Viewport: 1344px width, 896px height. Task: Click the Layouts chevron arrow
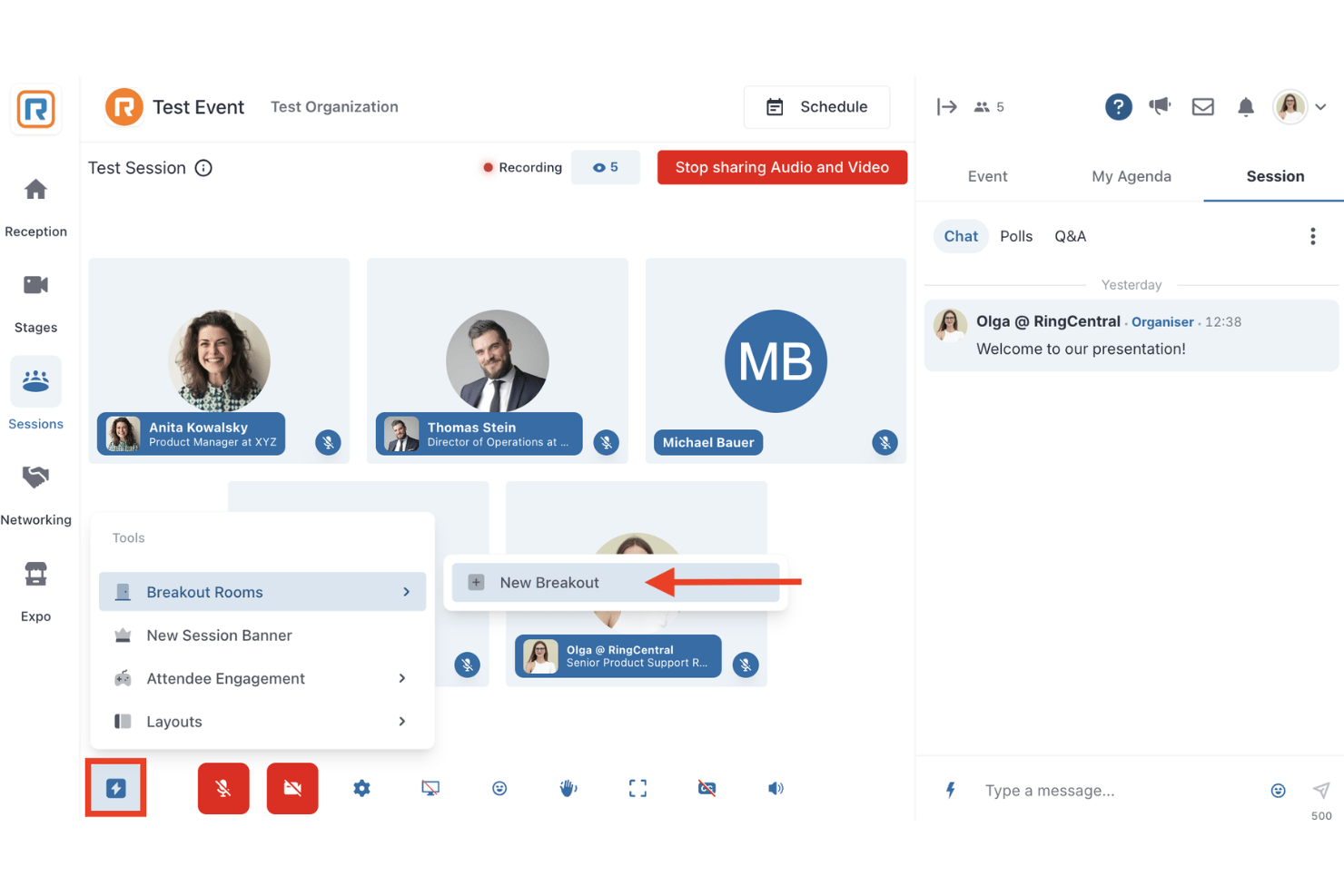(402, 722)
